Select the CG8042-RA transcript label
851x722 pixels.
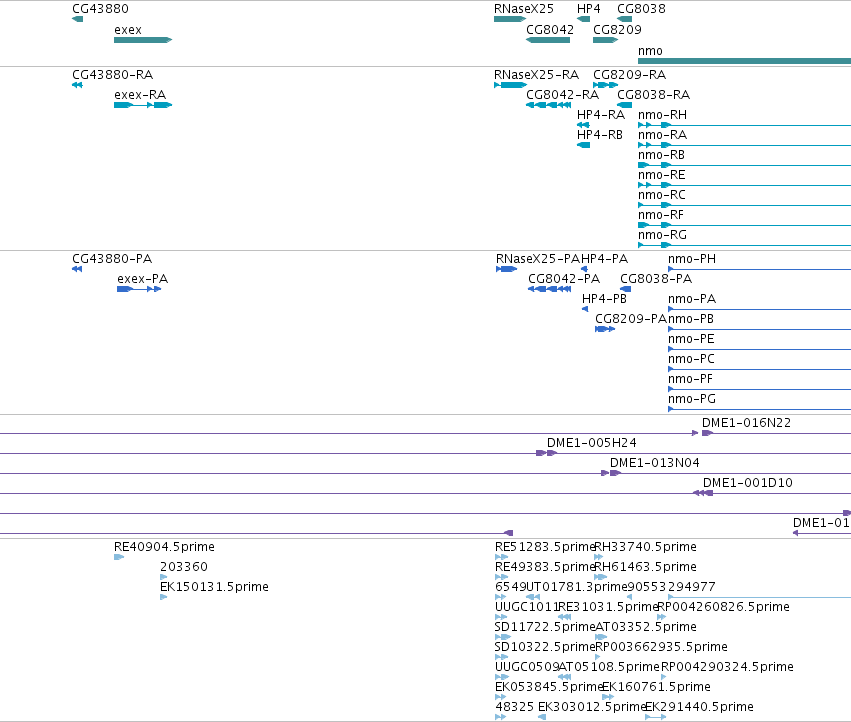(562, 95)
